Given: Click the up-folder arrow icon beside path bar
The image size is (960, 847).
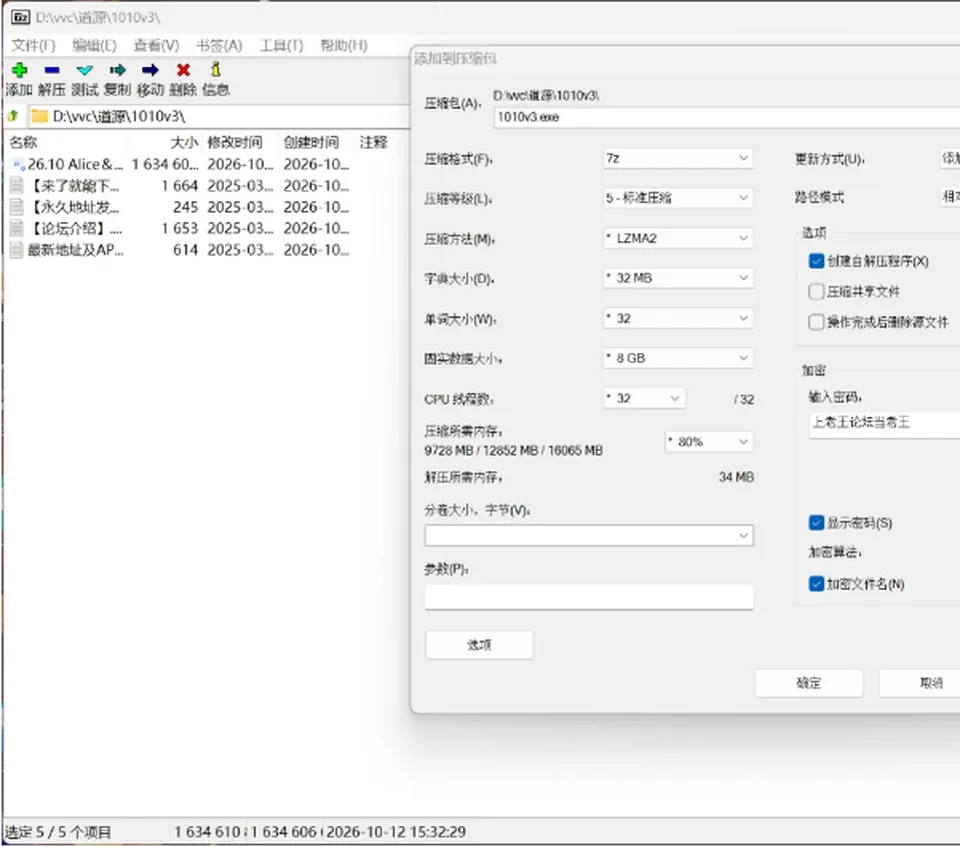Looking at the screenshot, I should click(x=13, y=115).
